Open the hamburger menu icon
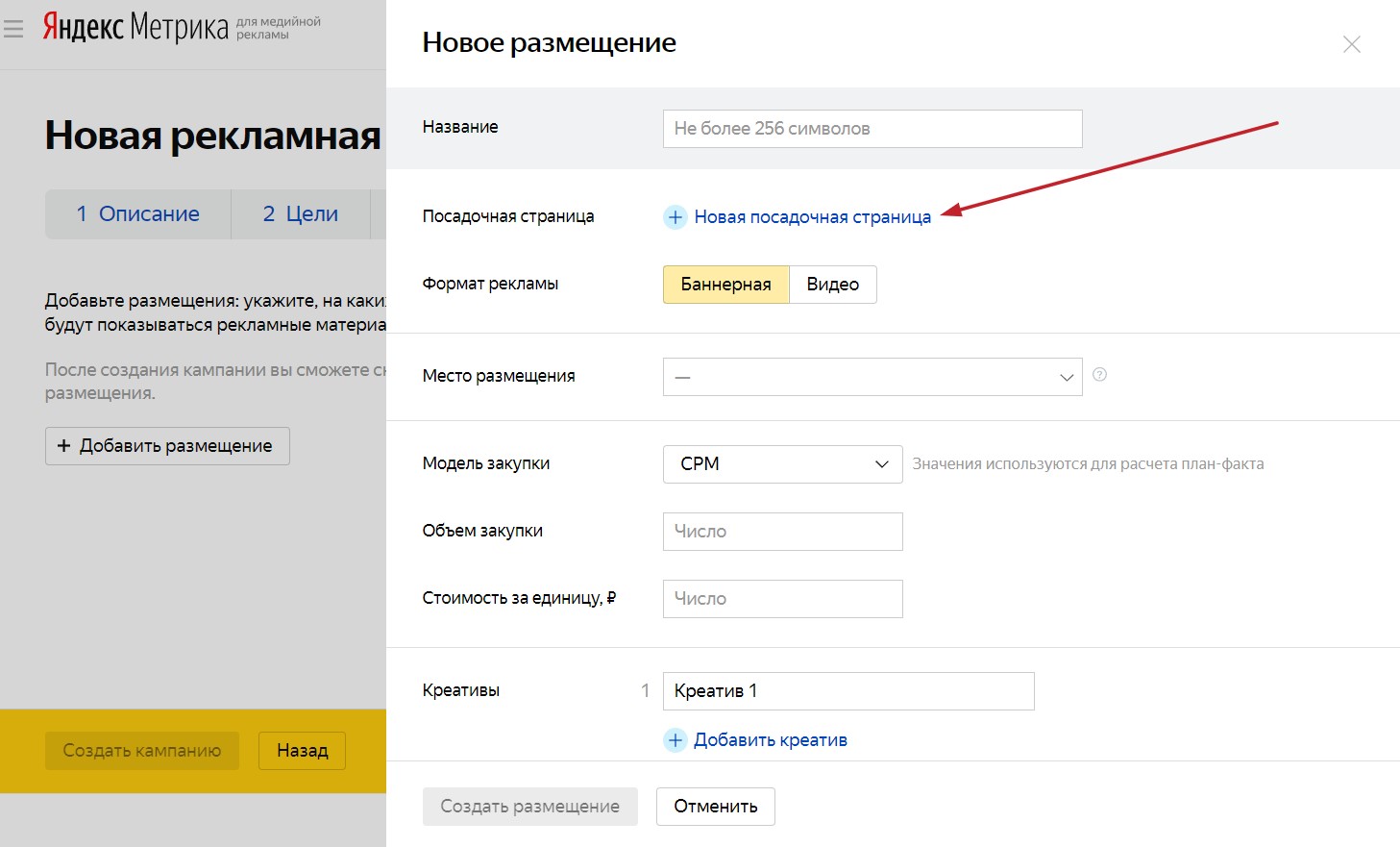This screenshot has height=847, width=1400. tap(13, 30)
